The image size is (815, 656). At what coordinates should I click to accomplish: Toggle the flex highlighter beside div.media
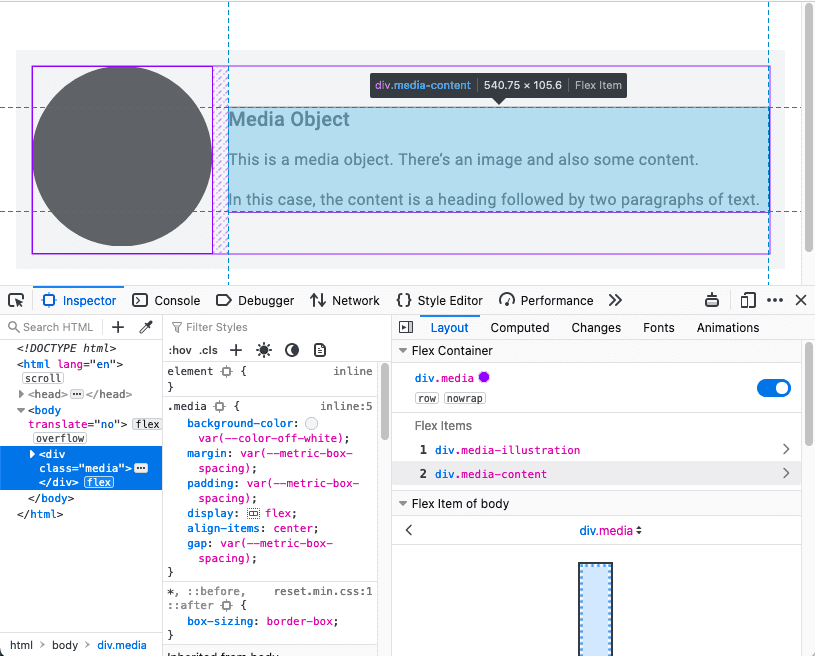(484, 378)
